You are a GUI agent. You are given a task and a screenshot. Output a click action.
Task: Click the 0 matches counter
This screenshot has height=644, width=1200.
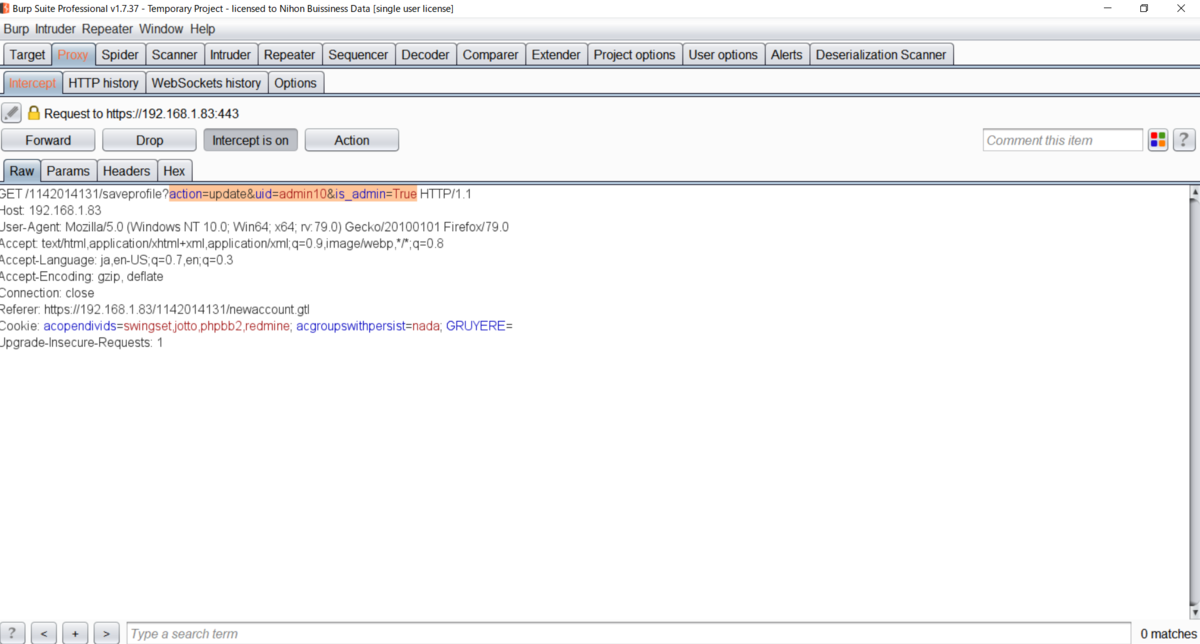[x=1167, y=633]
